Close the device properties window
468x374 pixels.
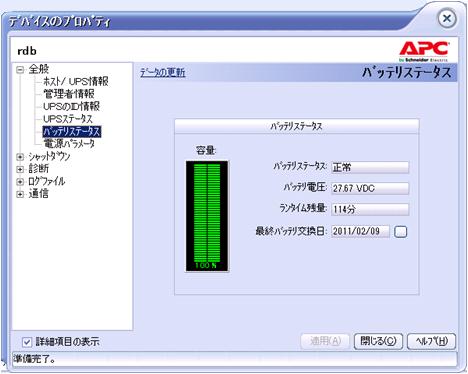(447, 18)
